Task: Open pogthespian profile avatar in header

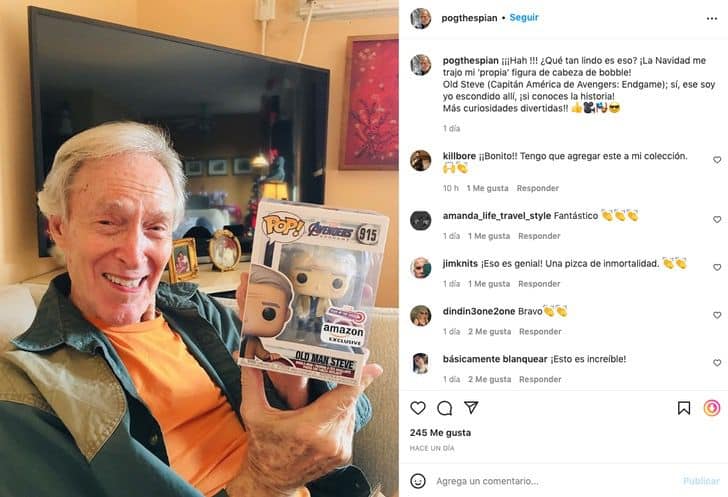Action: (x=421, y=19)
